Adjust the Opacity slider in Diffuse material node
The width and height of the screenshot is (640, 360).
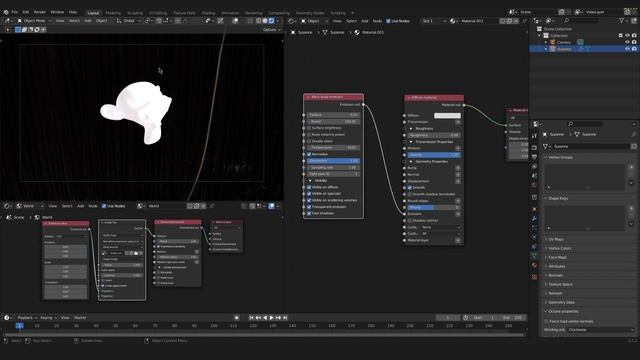(434, 155)
